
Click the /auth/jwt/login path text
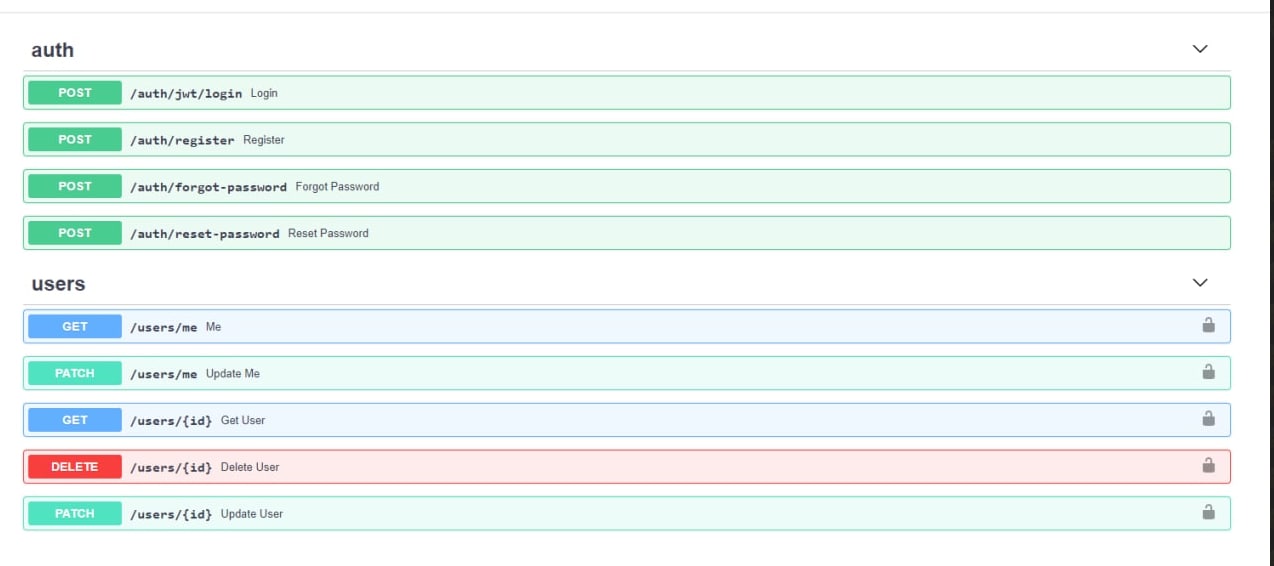tap(186, 94)
